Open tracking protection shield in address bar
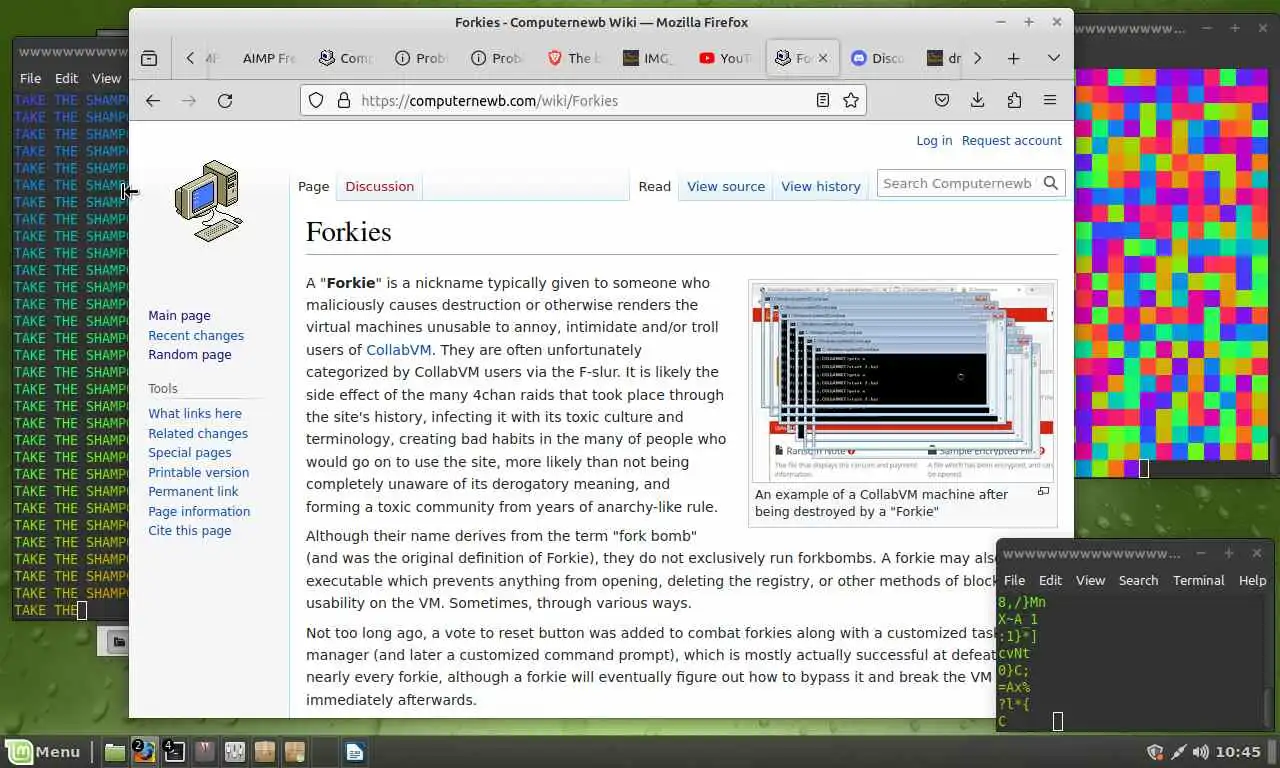 (x=316, y=100)
